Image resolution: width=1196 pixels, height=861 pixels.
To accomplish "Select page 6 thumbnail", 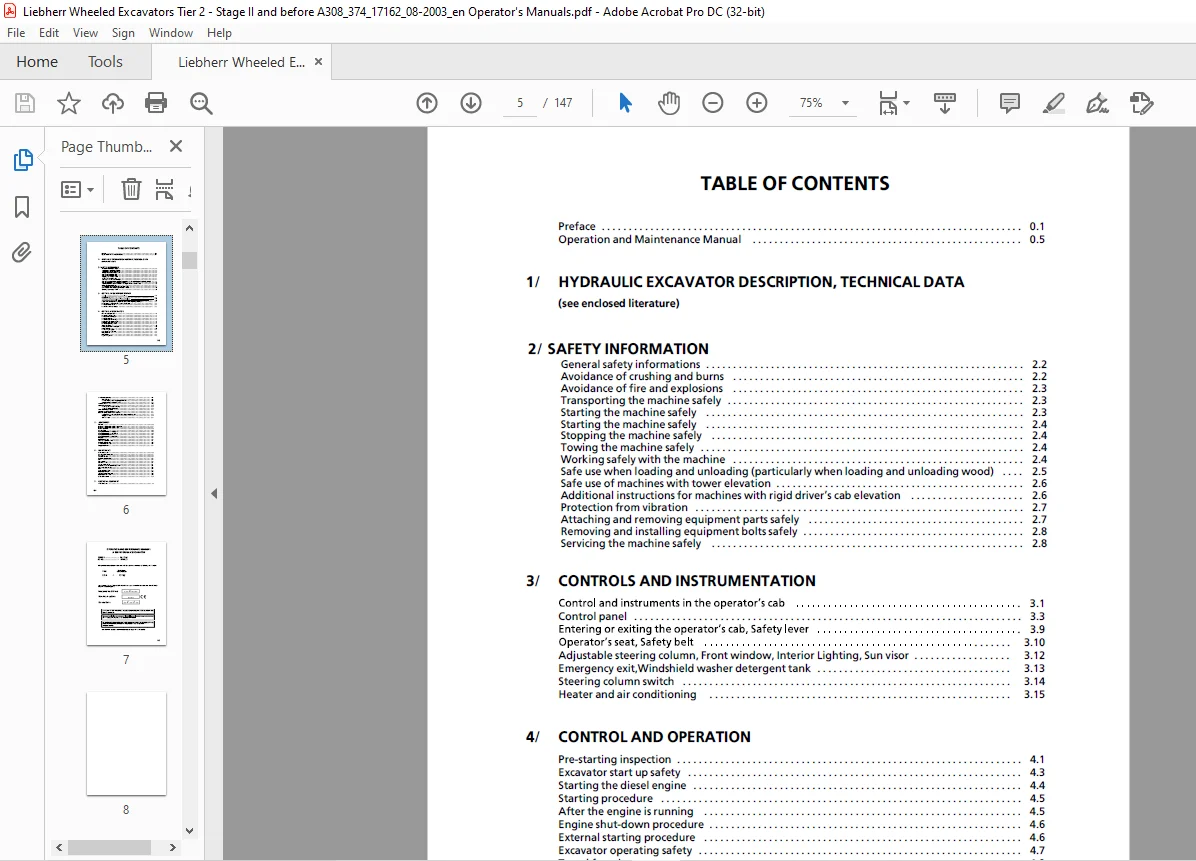I will [x=127, y=444].
